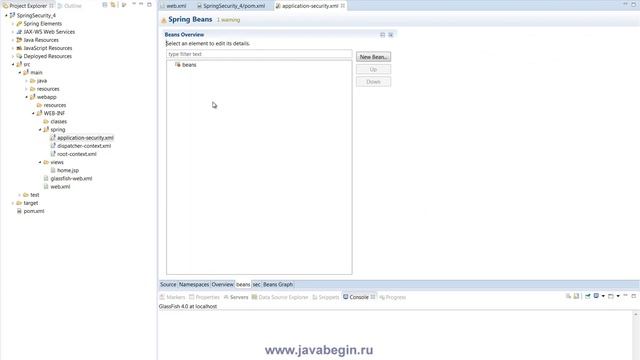Select the beans element in overview
This screenshot has height=360, width=640.
pyautogui.click(x=189, y=65)
